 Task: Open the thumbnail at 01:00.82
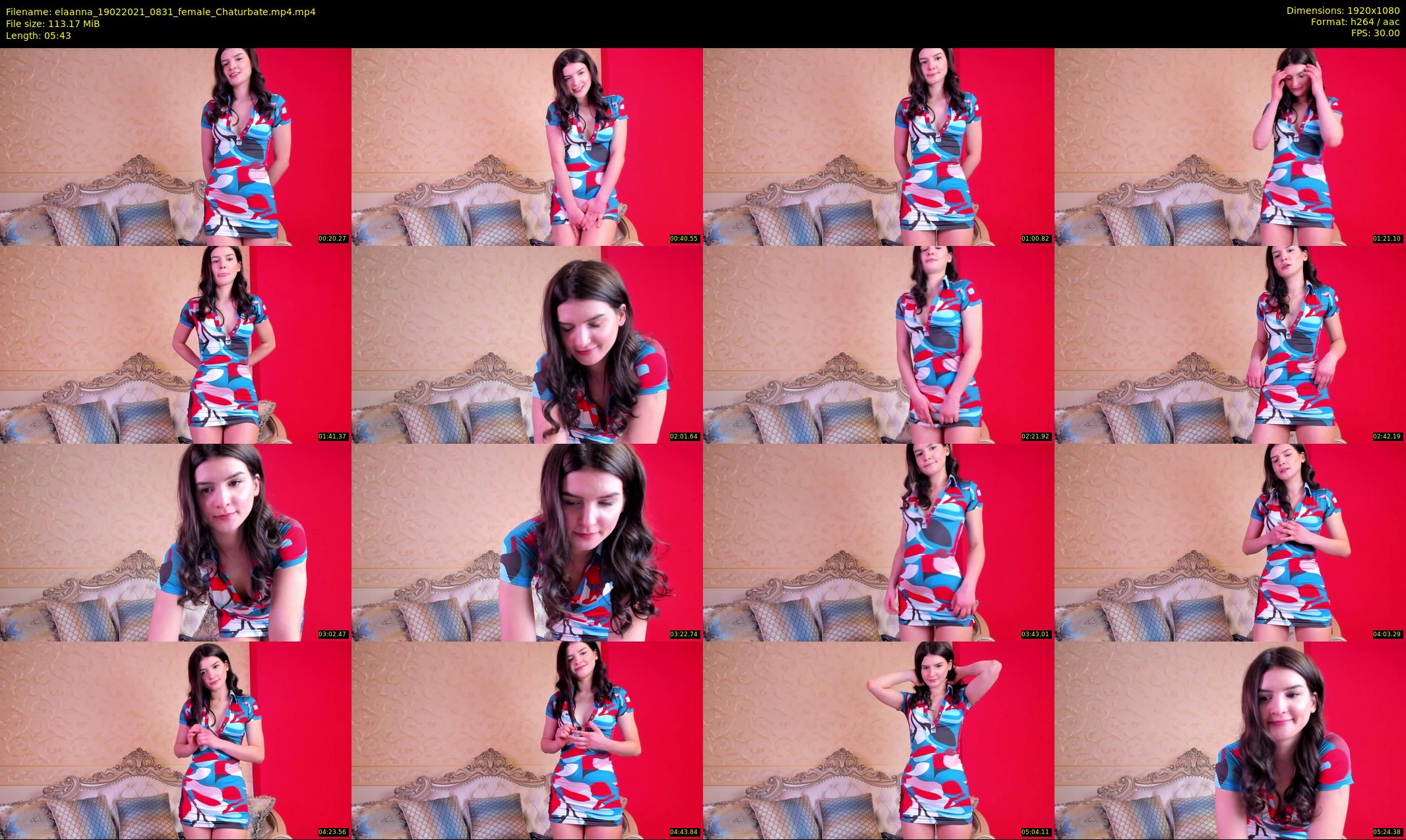click(x=878, y=146)
